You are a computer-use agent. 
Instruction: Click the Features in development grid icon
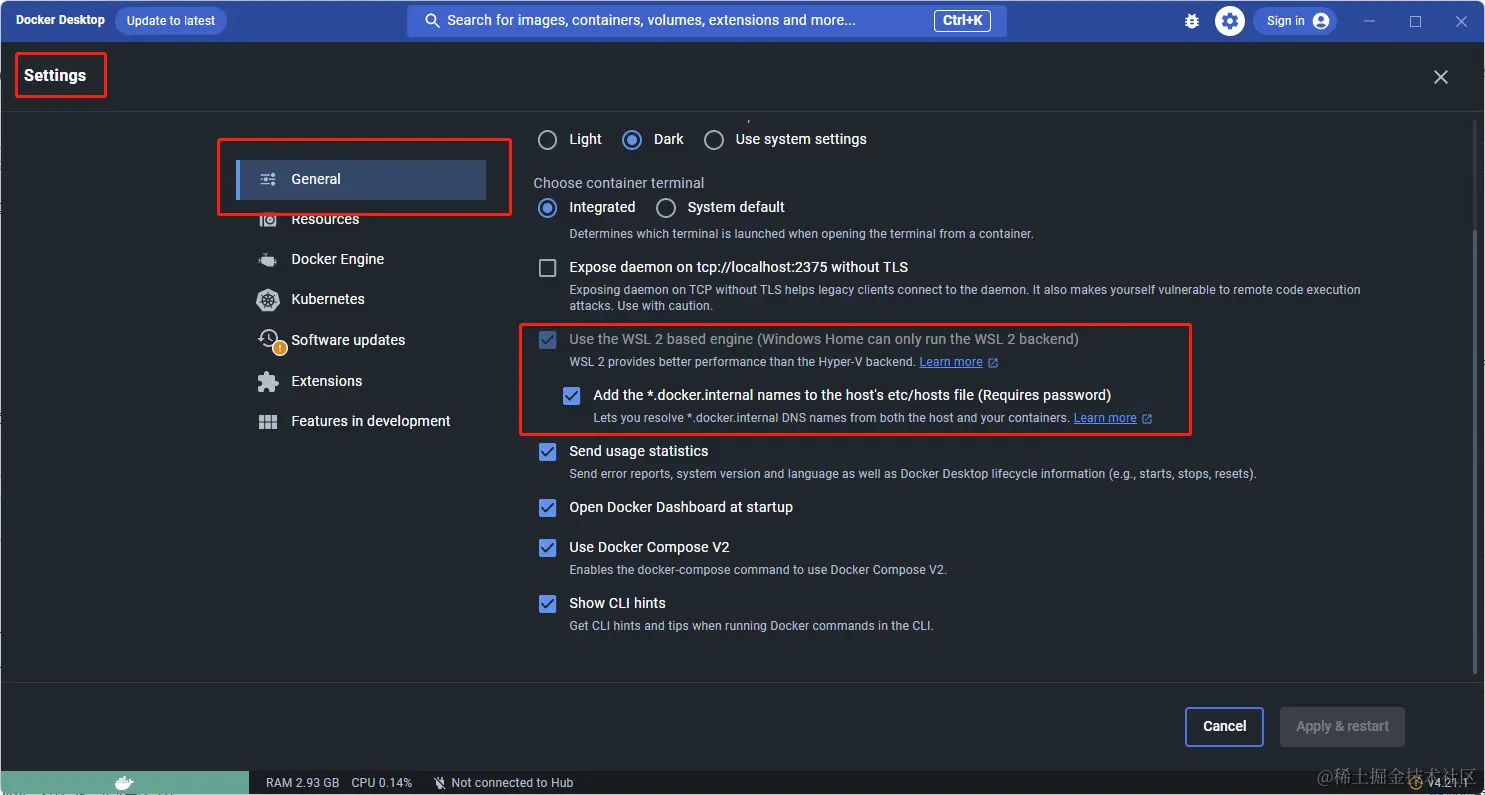click(x=267, y=422)
